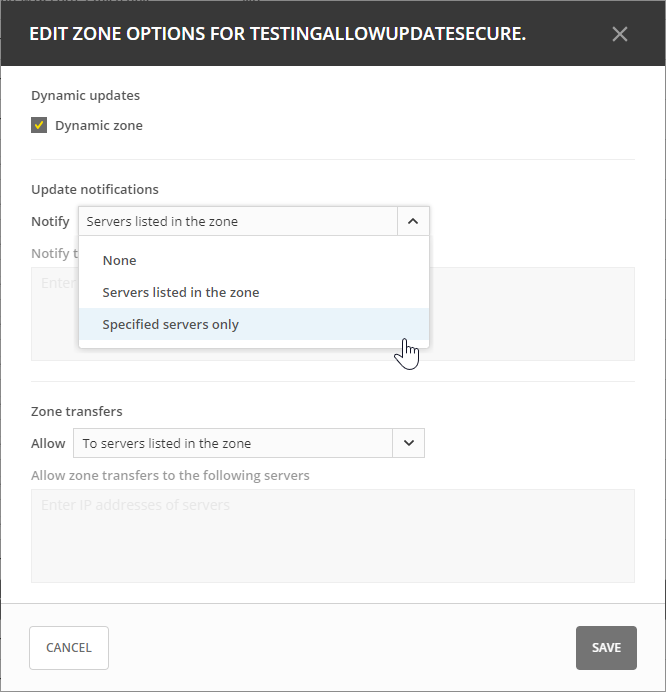Save the zone options

(x=606, y=648)
